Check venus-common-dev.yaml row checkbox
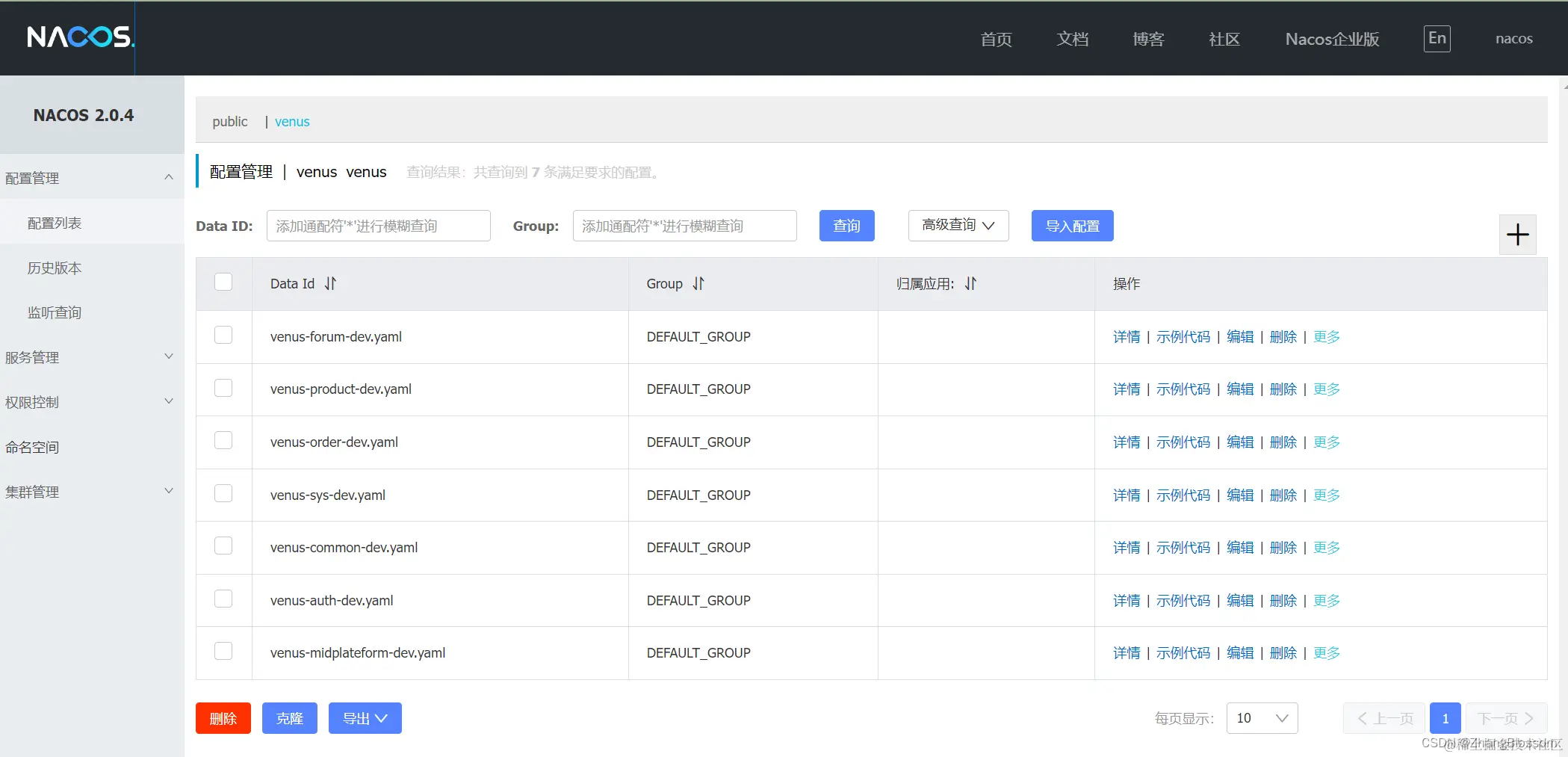This screenshot has height=757, width=1568. [x=223, y=546]
